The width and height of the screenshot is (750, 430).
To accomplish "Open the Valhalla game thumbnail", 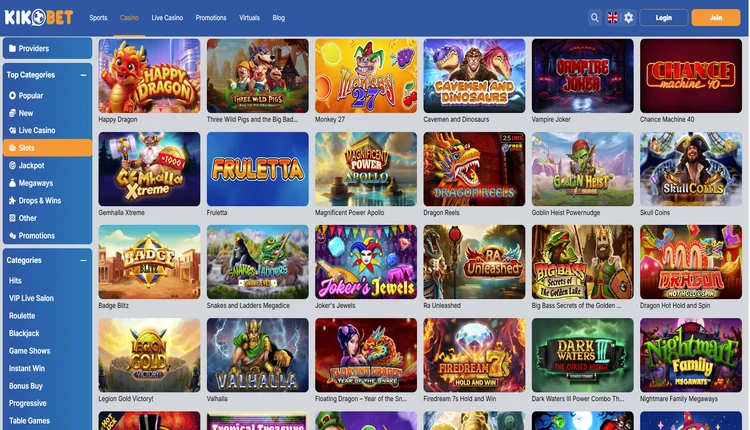I will pyautogui.click(x=257, y=355).
